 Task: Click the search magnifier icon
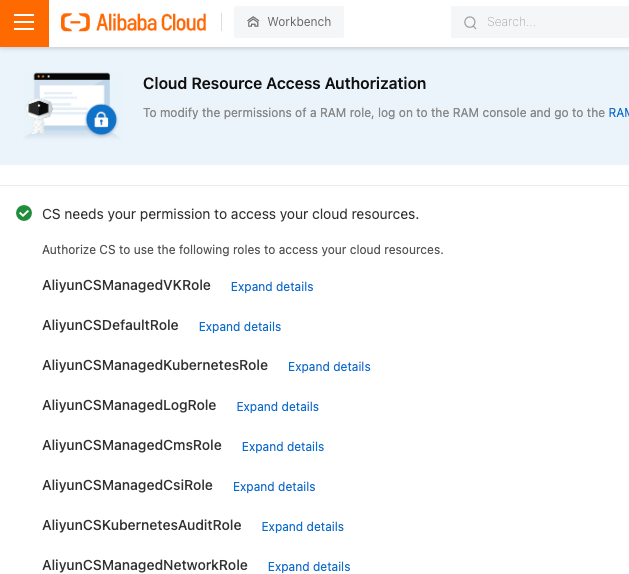[x=470, y=22]
